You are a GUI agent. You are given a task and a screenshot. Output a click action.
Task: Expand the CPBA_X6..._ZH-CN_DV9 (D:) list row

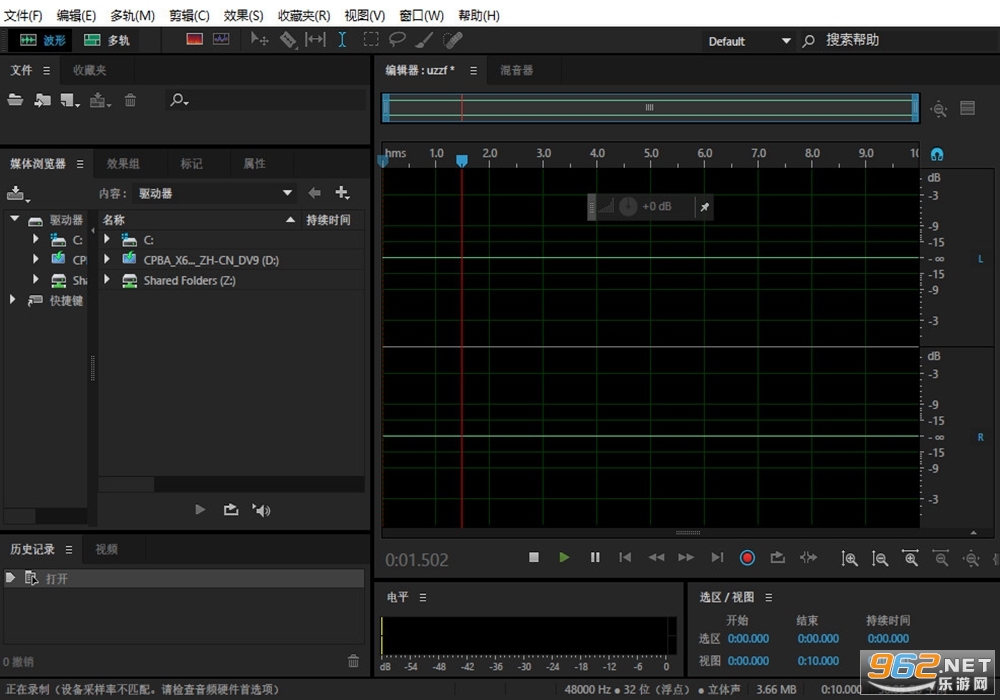click(107, 259)
